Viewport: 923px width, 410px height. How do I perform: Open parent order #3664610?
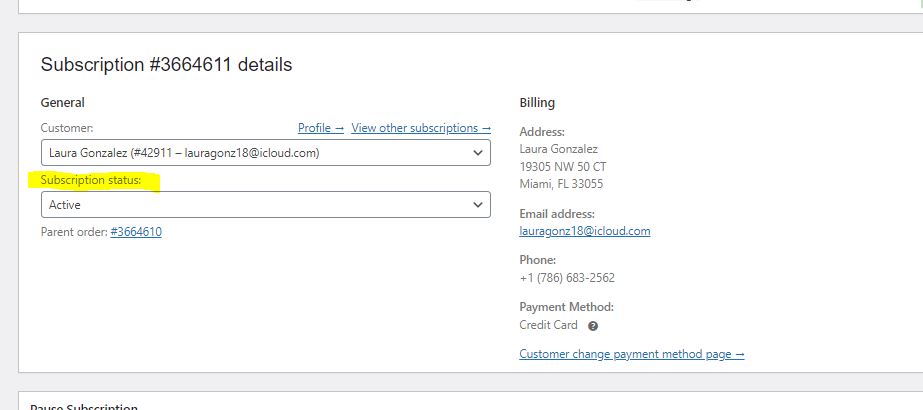coord(136,232)
